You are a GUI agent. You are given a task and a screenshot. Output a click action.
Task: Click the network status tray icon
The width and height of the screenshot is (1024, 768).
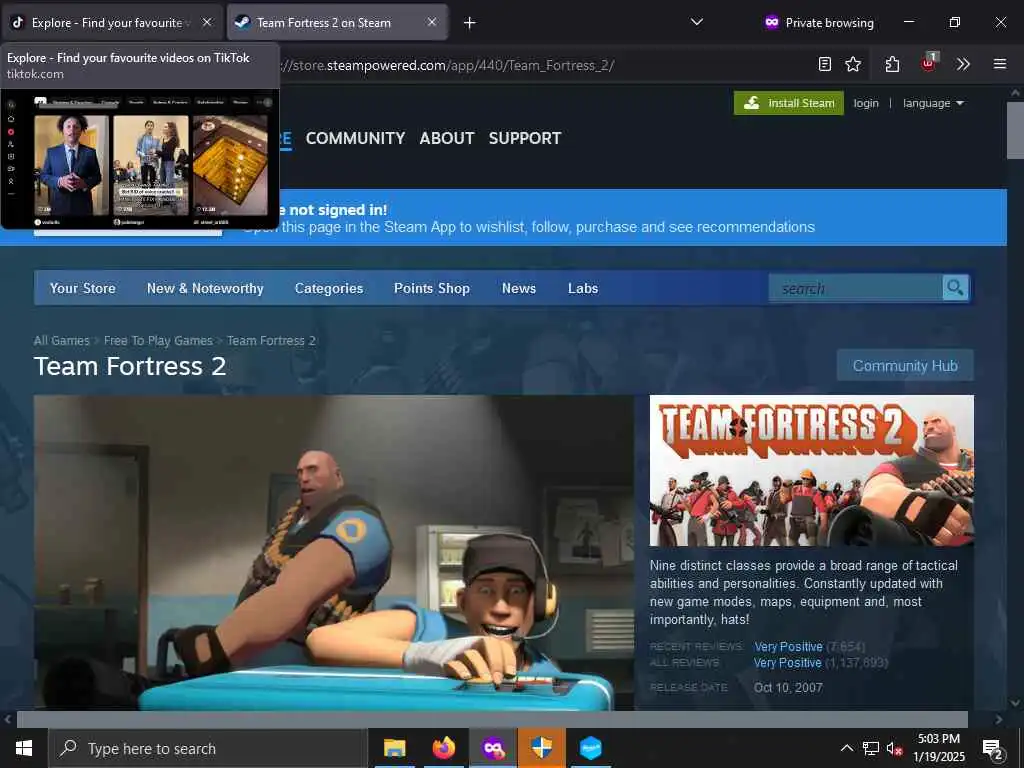[x=871, y=748]
